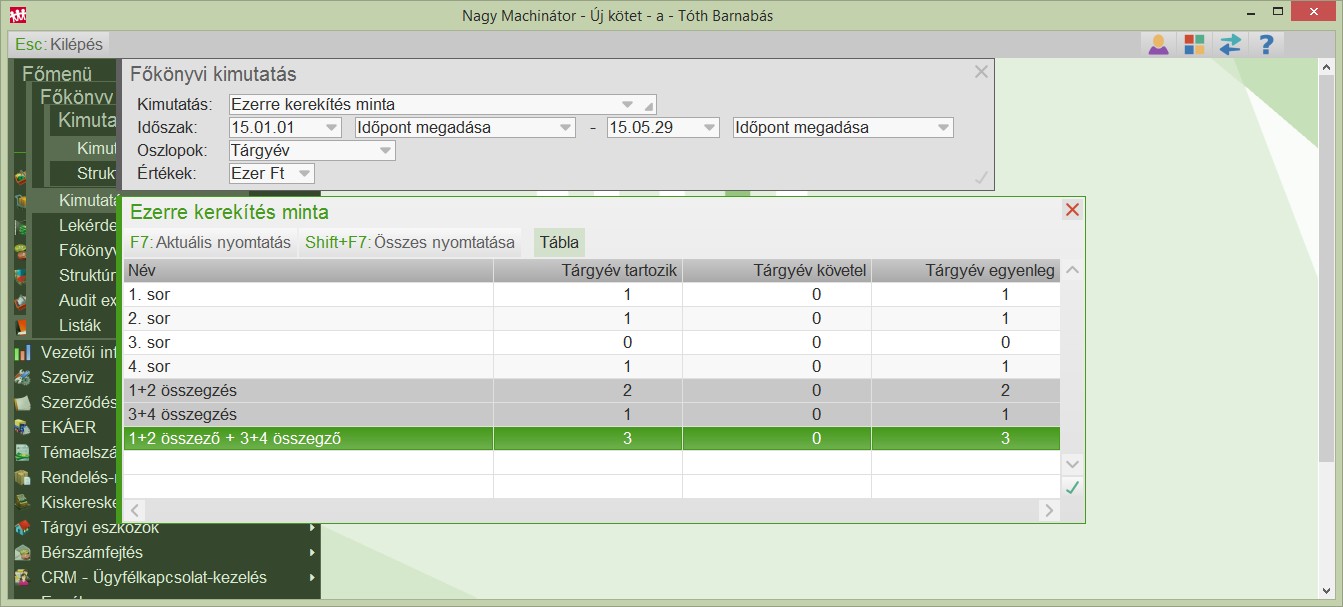Click the icon beside Szerviz menu item
The image size is (1343, 607).
click(x=23, y=377)
